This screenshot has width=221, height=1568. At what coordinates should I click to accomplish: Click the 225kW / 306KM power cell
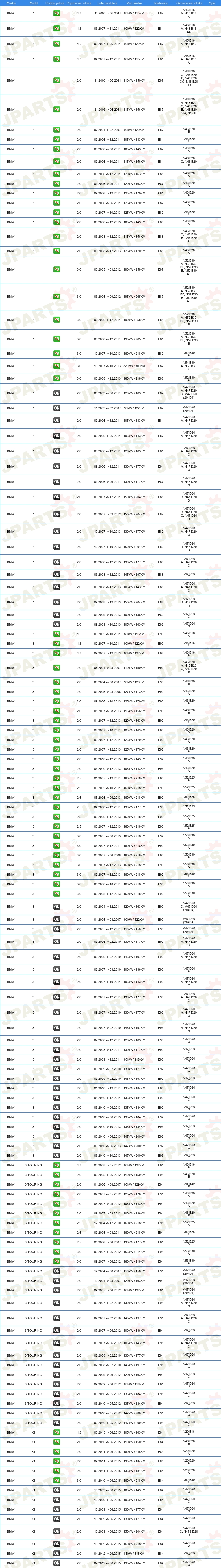coord(134,366)
